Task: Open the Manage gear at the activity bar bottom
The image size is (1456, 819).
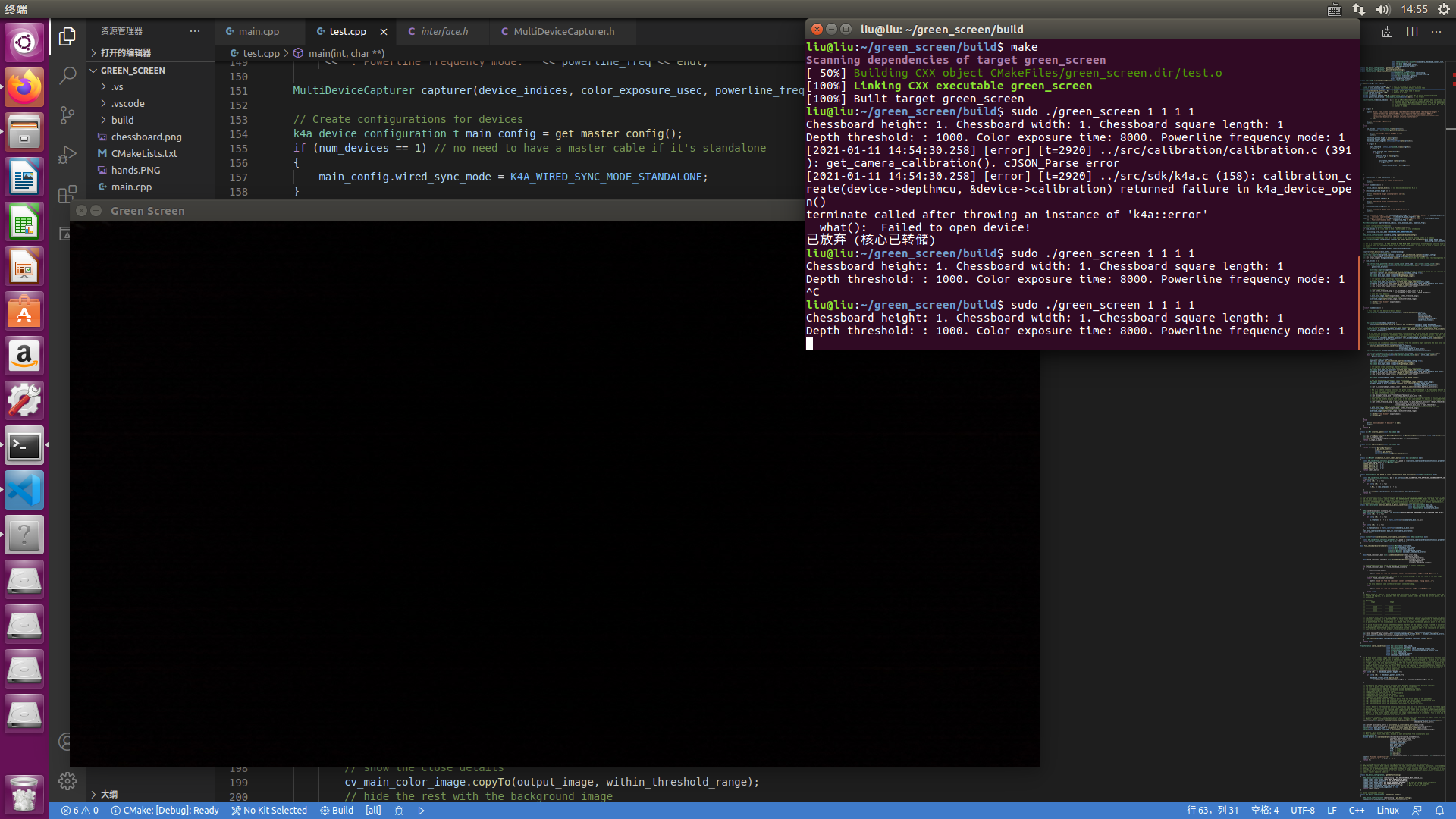Action: click(x=67, y=780)
